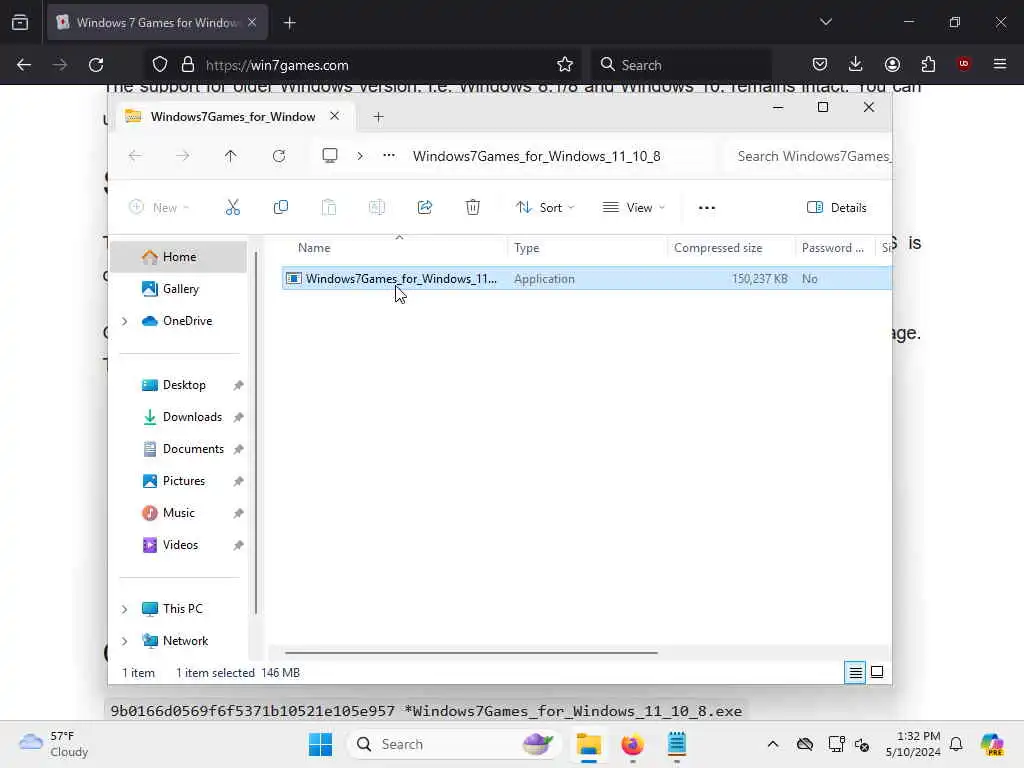Open the New dropdown in Explorer
Image resolution: width=1024 pixels, height=768 pixels.
point(159,208)
